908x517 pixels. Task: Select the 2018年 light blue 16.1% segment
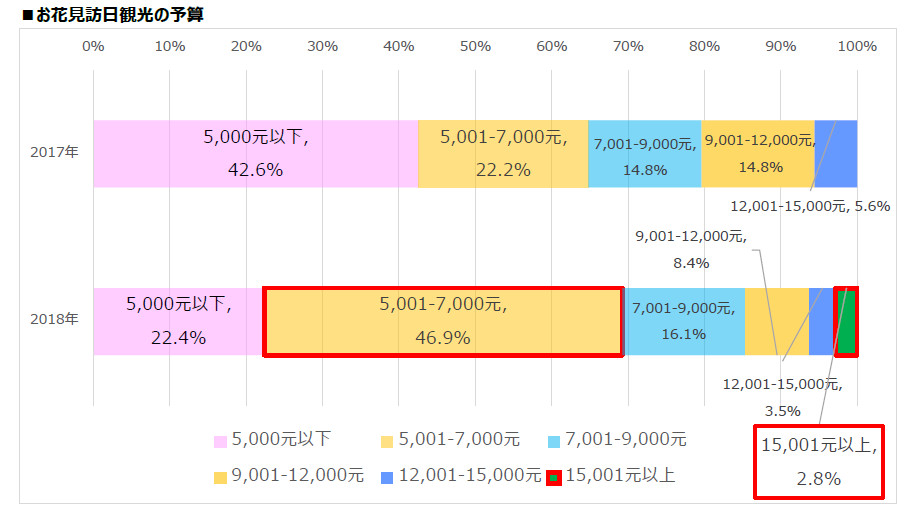pyautogui.click(x=684, y=321)
